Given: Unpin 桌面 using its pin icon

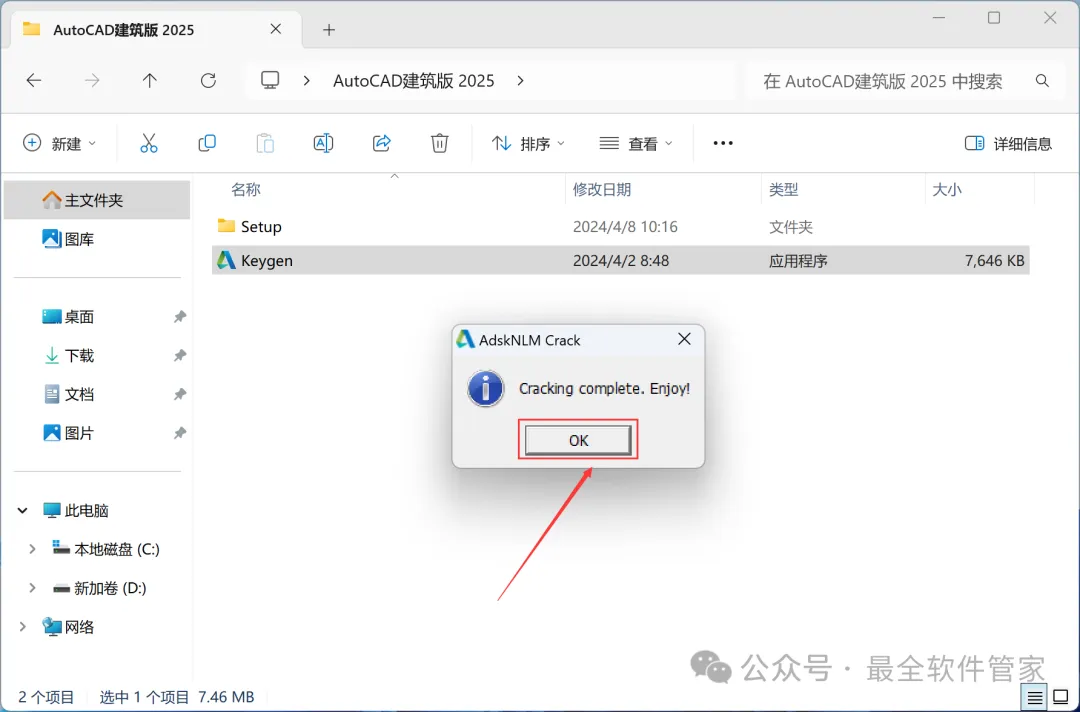Looking at the screenshot, I should [x=179, y=317].
